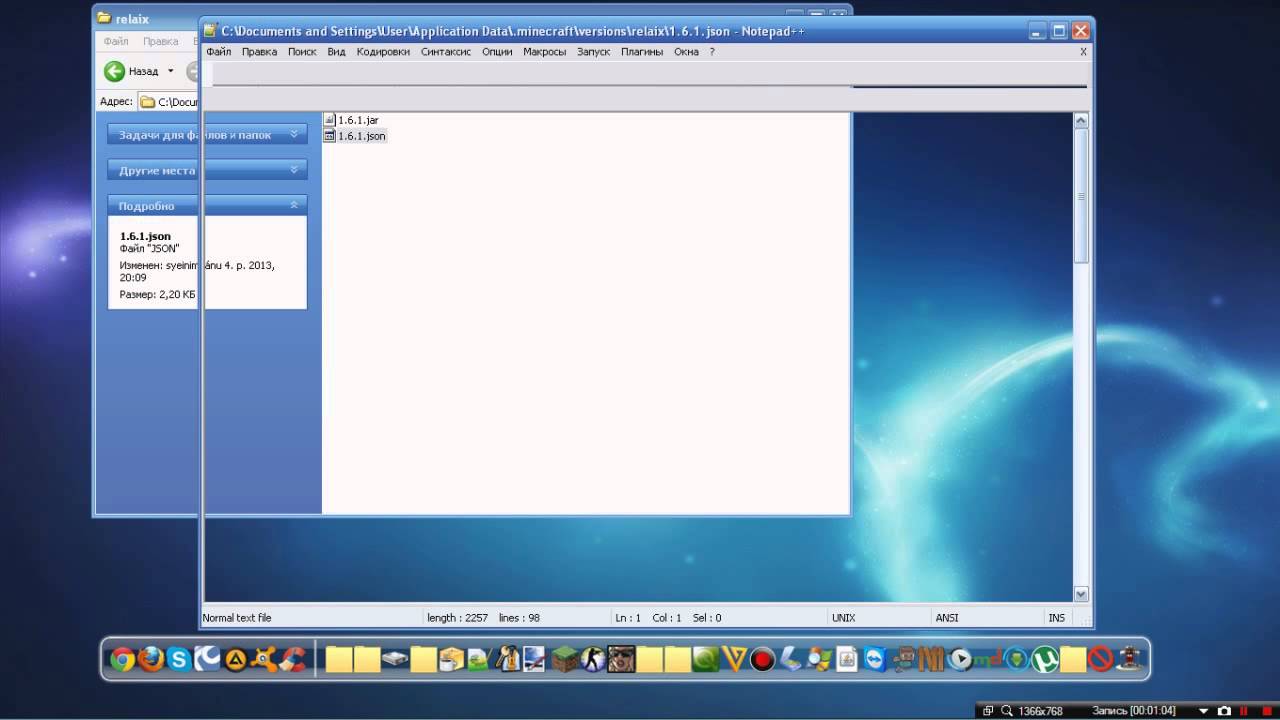Open uTorrent from the dock
The height and width of the screenshot is (720, 1280).
click(1046, 659)
